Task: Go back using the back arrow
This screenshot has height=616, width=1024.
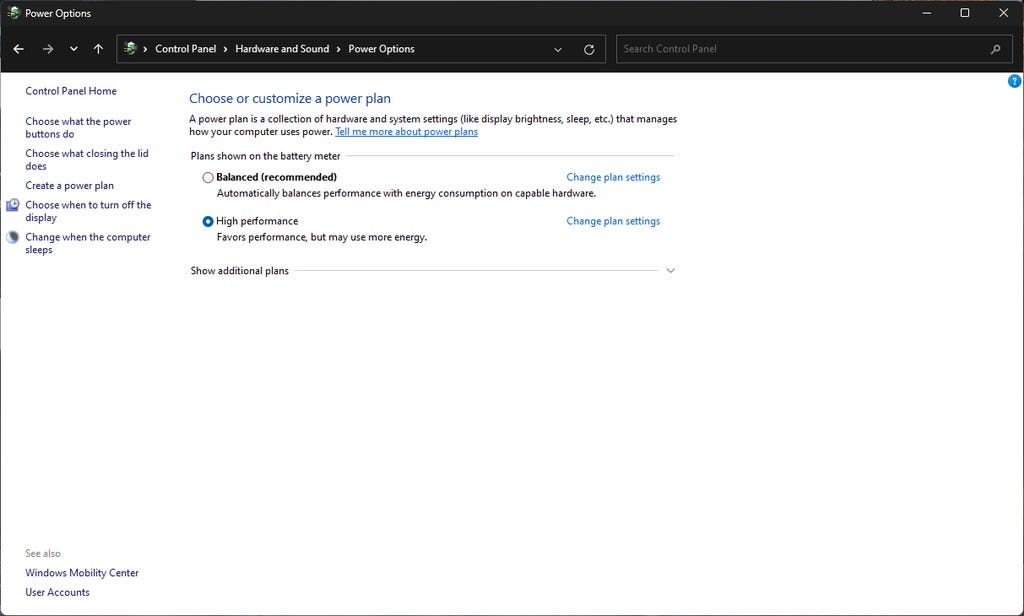Action: click(18, 49)
